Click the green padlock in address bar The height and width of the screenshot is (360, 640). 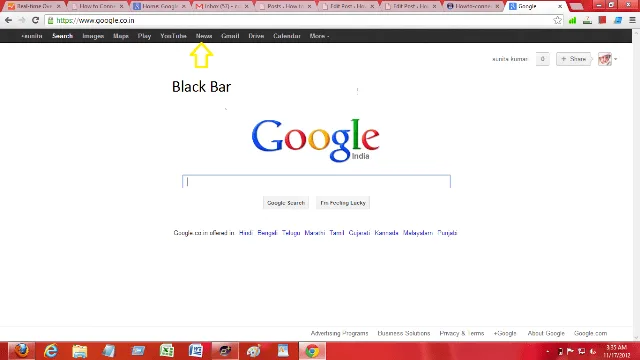pos(51,20)
